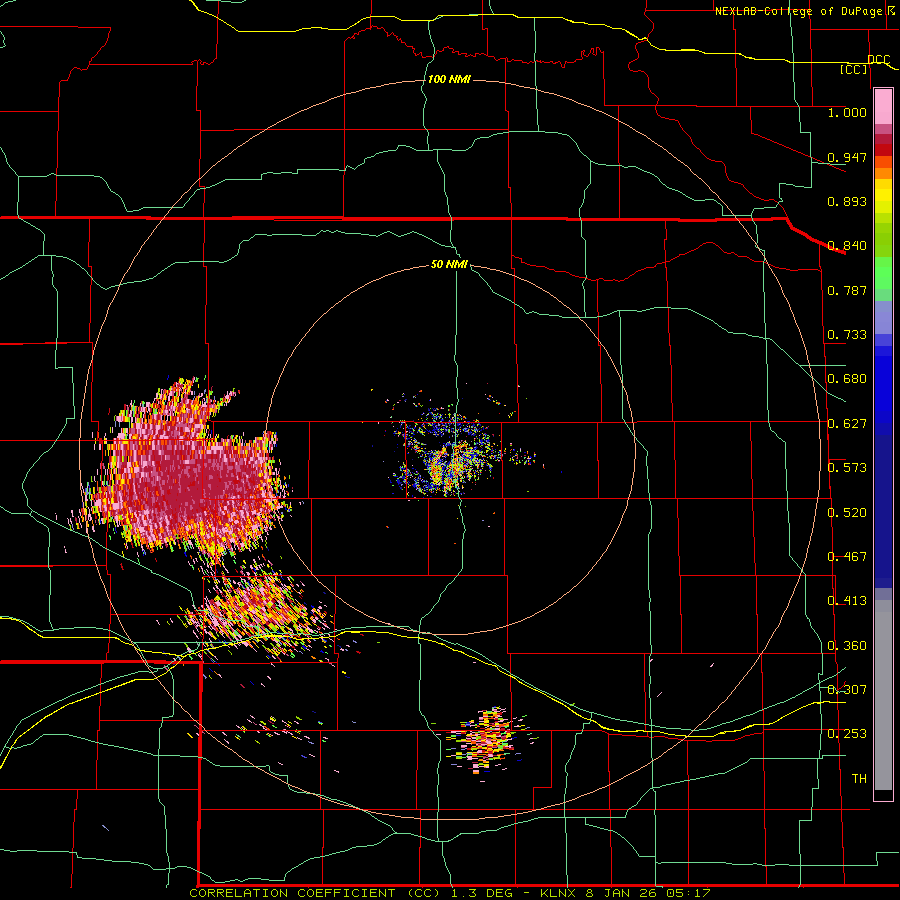The width and height of the screenshot is (900, 900).
Task: Click the 1.000 color scale value
Action: pos(847,112)
